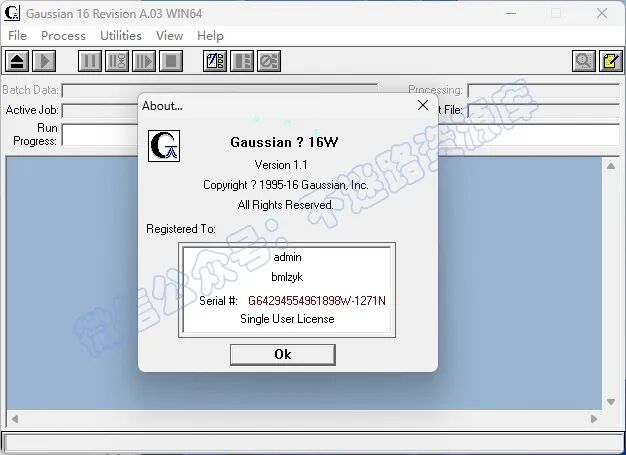Click the kill job stop icon

pyautogui.click(x=171, y=61)
